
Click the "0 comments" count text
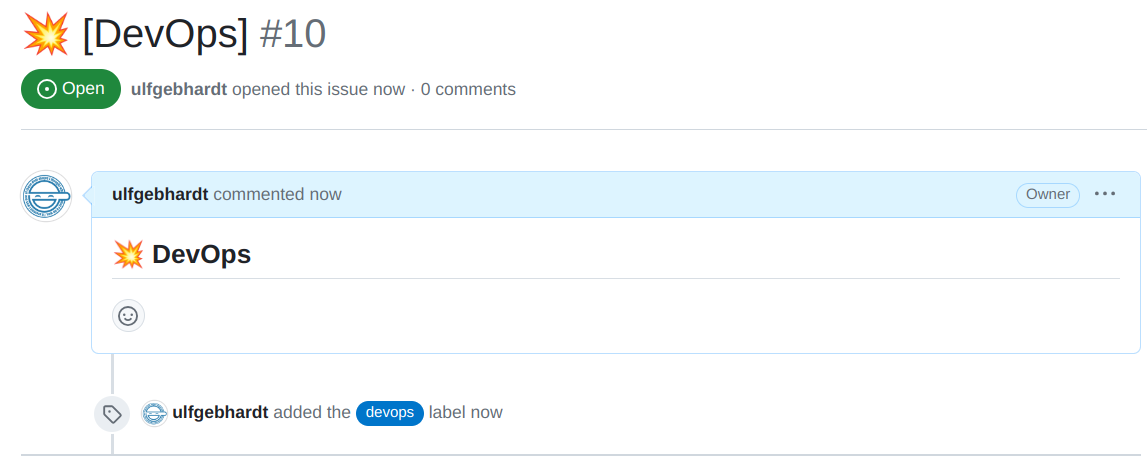468,89
